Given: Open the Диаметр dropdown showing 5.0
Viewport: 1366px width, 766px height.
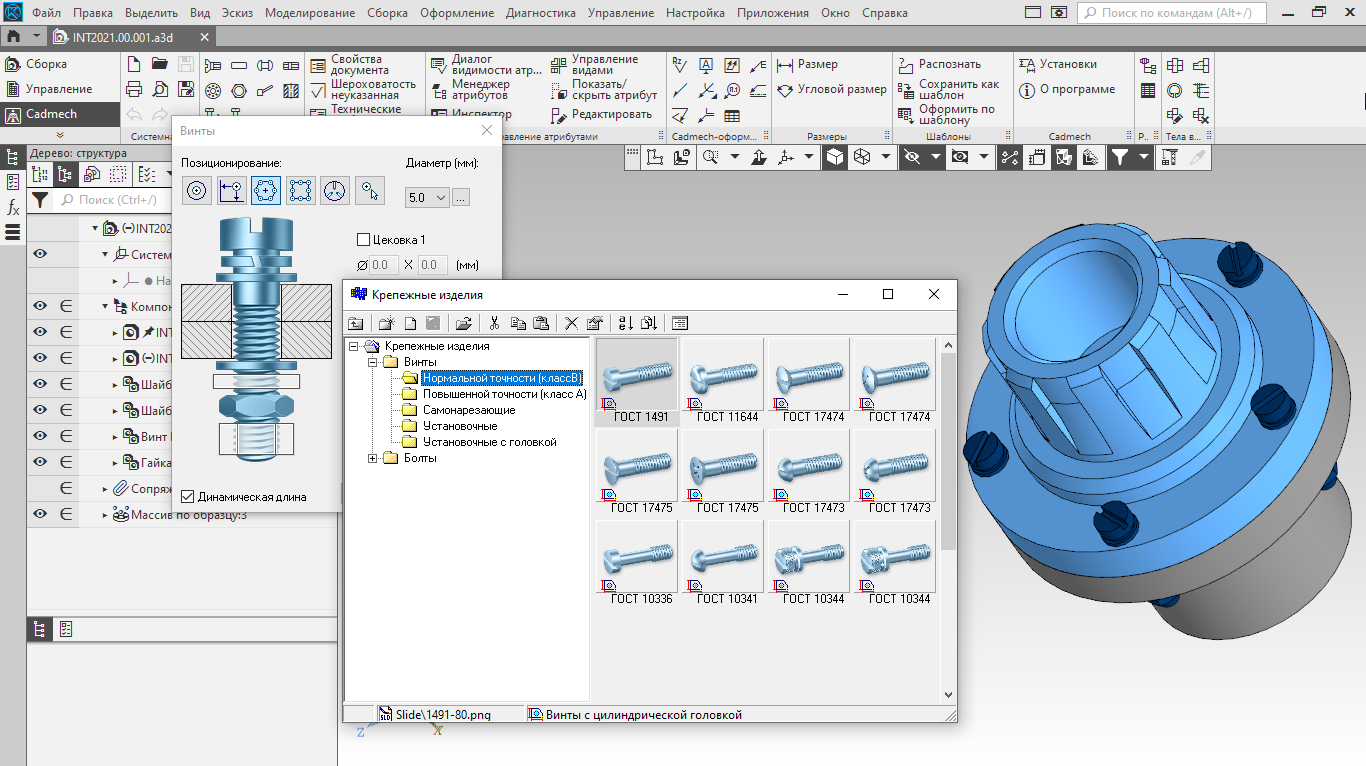Looking at the screenshot, I should [428, 198].
